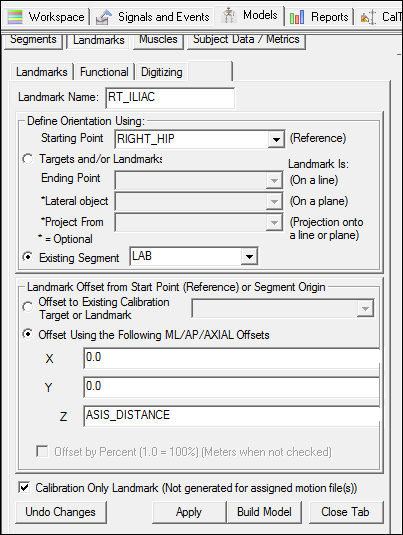The height and width of the screenshot is (535, 403).
Task: Select the Existing Segment radio button
Action: [x=28, y=257]
